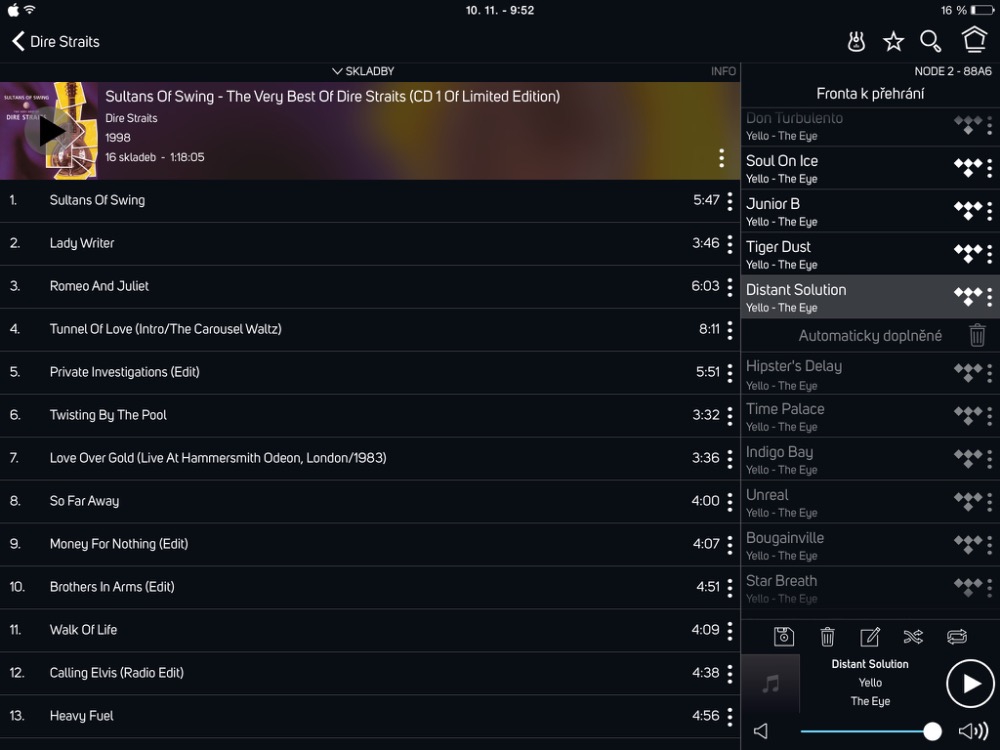This screenshot has width=1000, height=750.
Task: Open the home icon
Action: 974,40
